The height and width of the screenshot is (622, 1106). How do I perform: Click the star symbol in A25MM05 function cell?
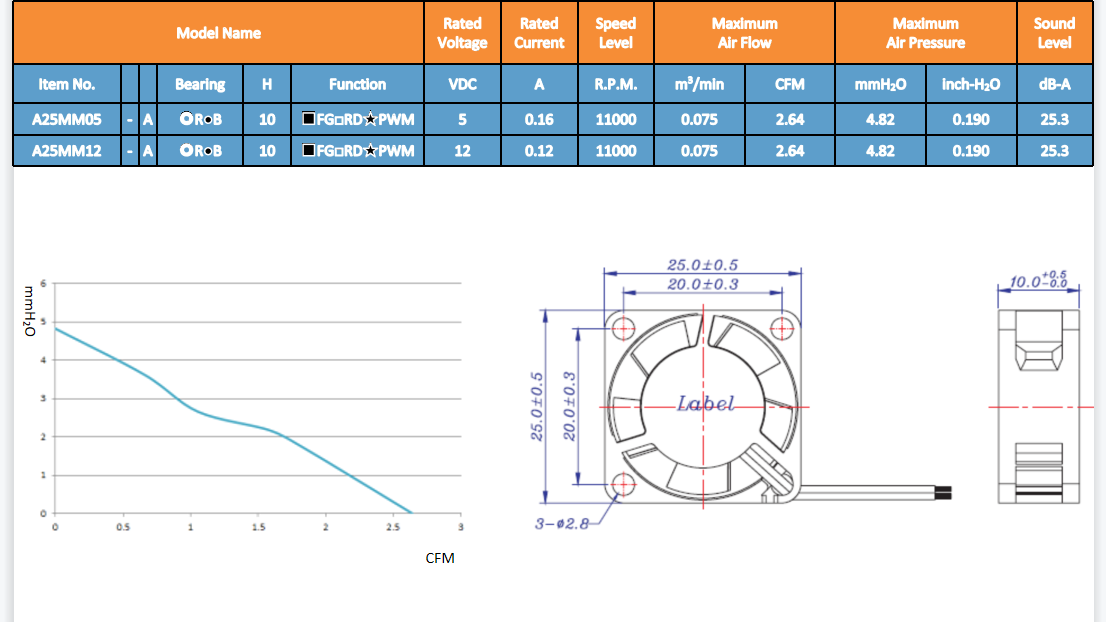click(370, 119)
